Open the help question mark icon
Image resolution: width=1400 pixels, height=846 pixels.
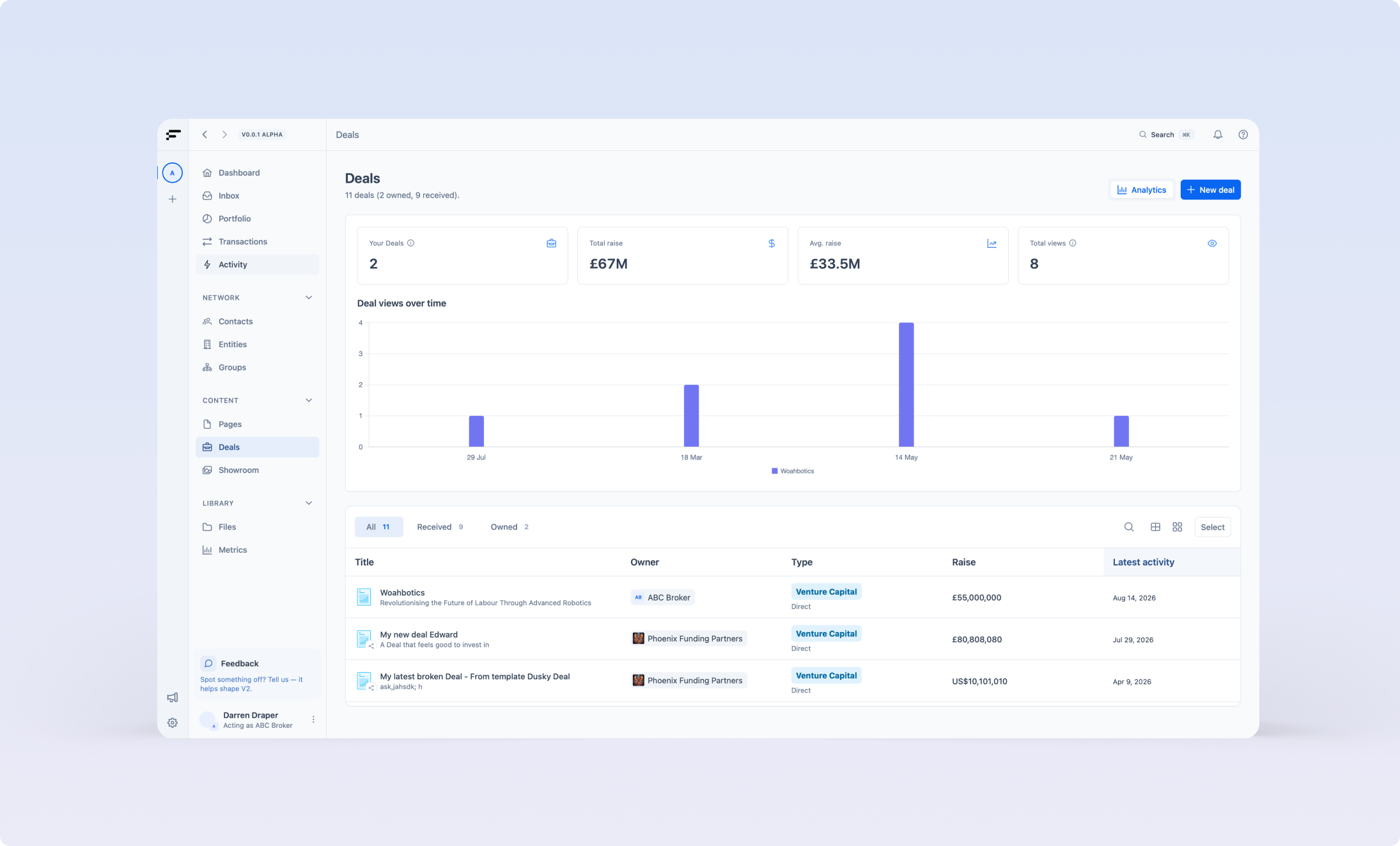[1243, 135]
